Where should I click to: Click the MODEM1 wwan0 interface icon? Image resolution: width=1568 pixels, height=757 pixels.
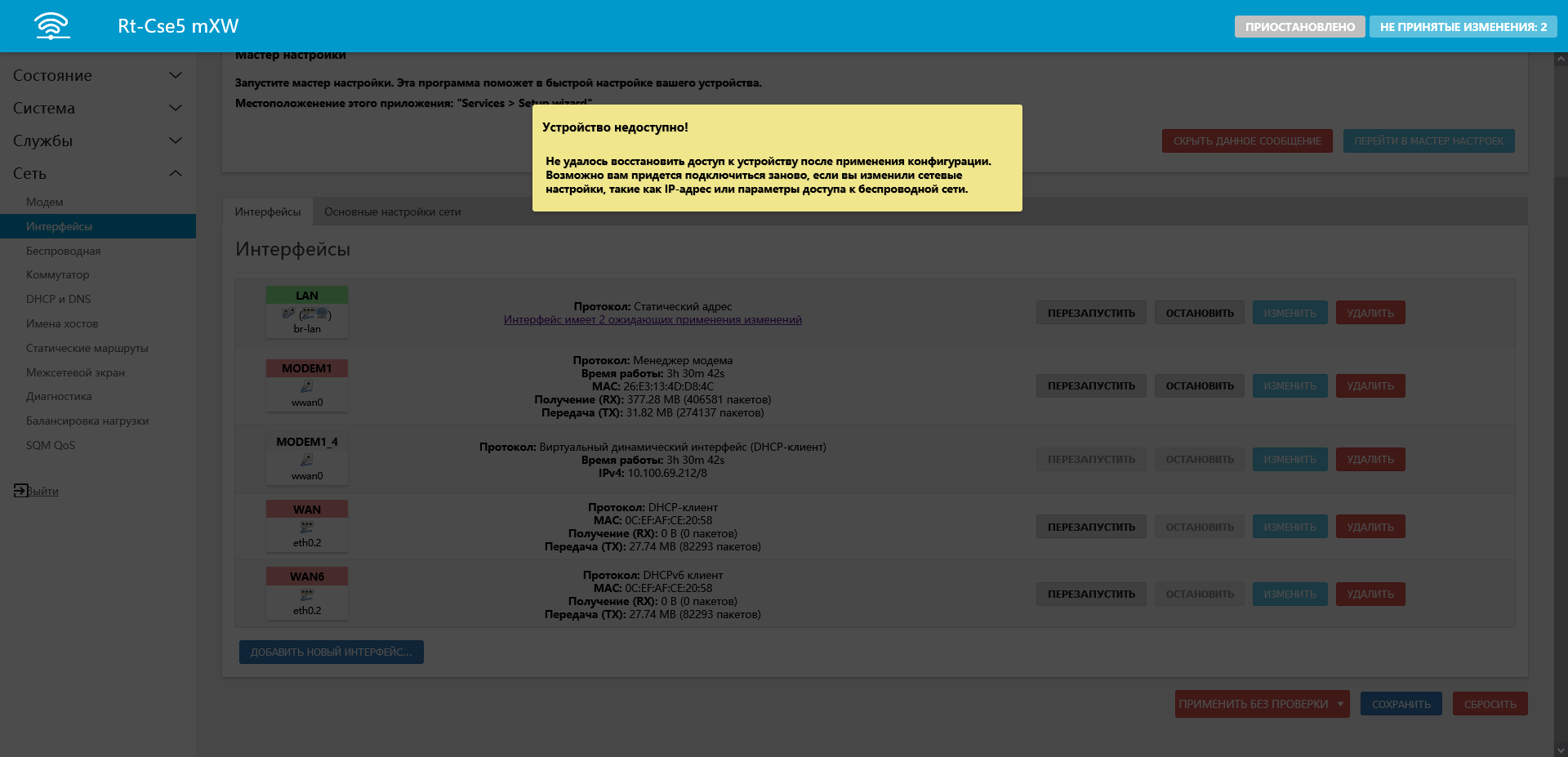coord(307,387)
